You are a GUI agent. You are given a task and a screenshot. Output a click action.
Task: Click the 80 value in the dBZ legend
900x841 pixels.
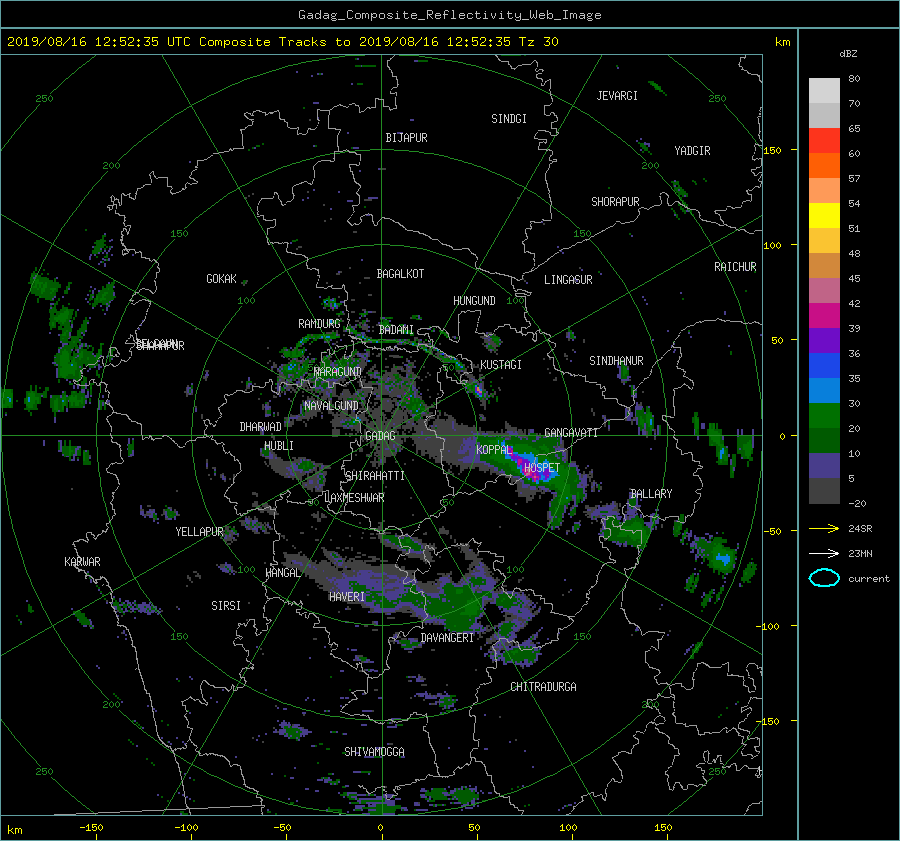click(x=854, y=79)
